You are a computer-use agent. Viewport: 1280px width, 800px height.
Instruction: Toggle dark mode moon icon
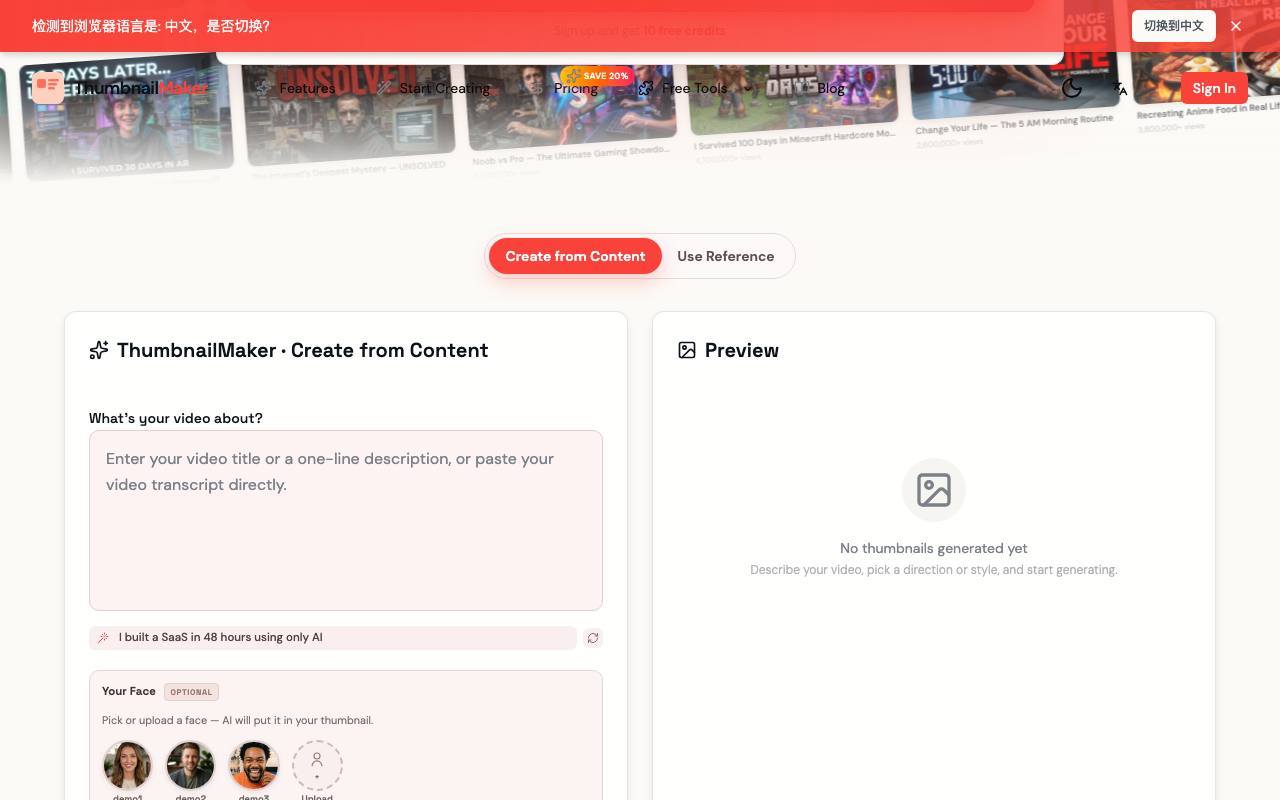pyautogui.click(x=1072, y=88)
